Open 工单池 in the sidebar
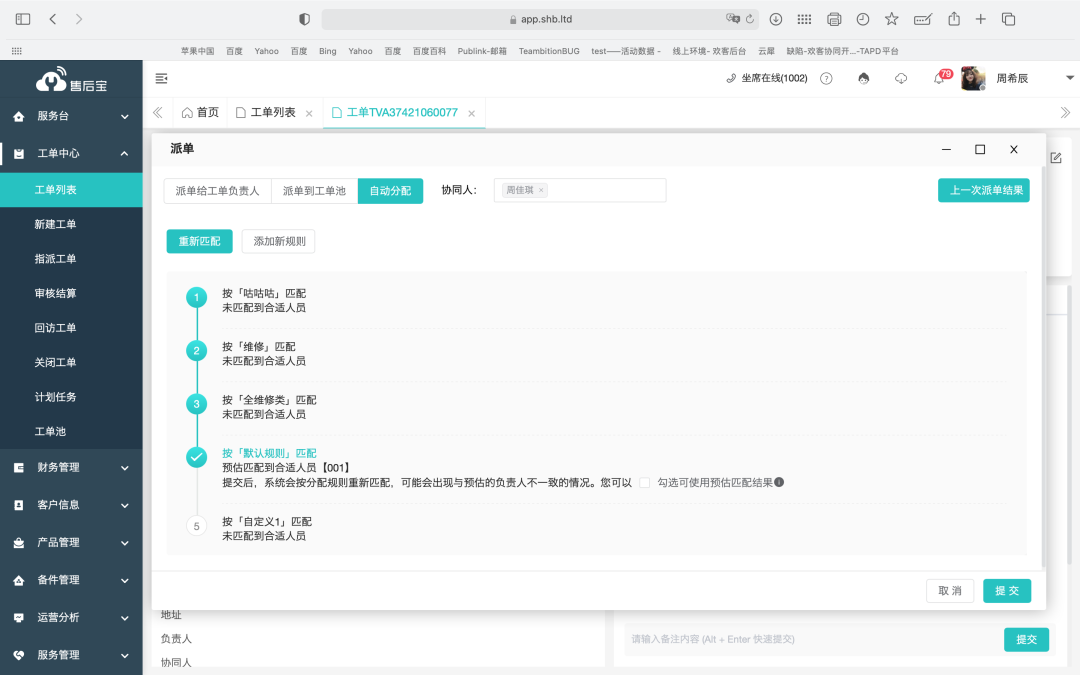Viewport: 1080px width, 675px height. click(x=72, y=431)
